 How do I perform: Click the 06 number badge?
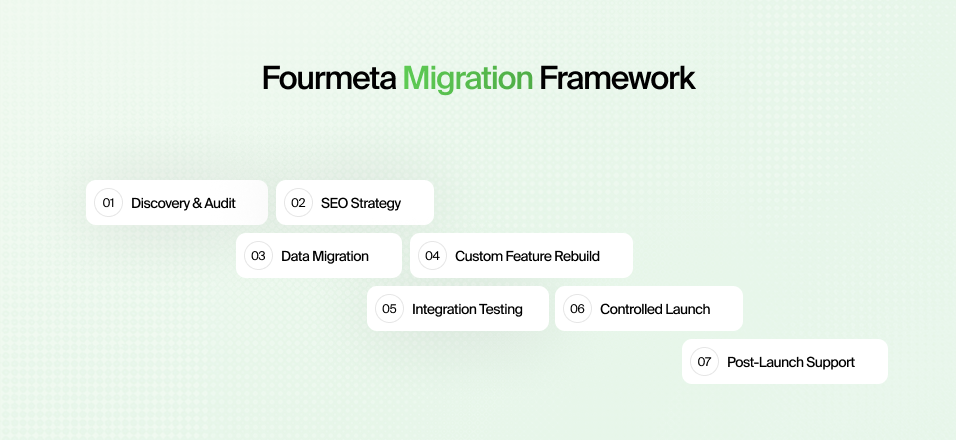pos(577,308)
